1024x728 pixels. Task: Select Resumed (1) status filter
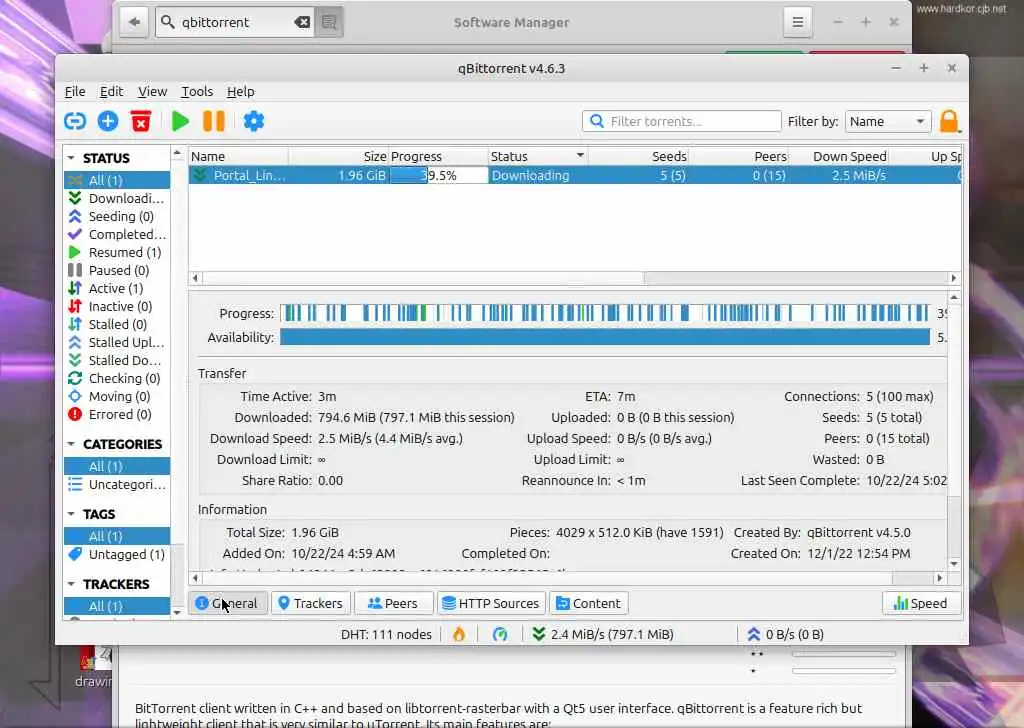pos(117,252)
